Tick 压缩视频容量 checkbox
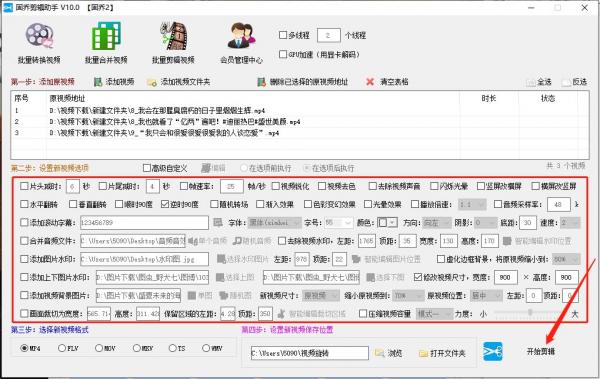Screen dimensions: 600x379 (x=363, y=314)
